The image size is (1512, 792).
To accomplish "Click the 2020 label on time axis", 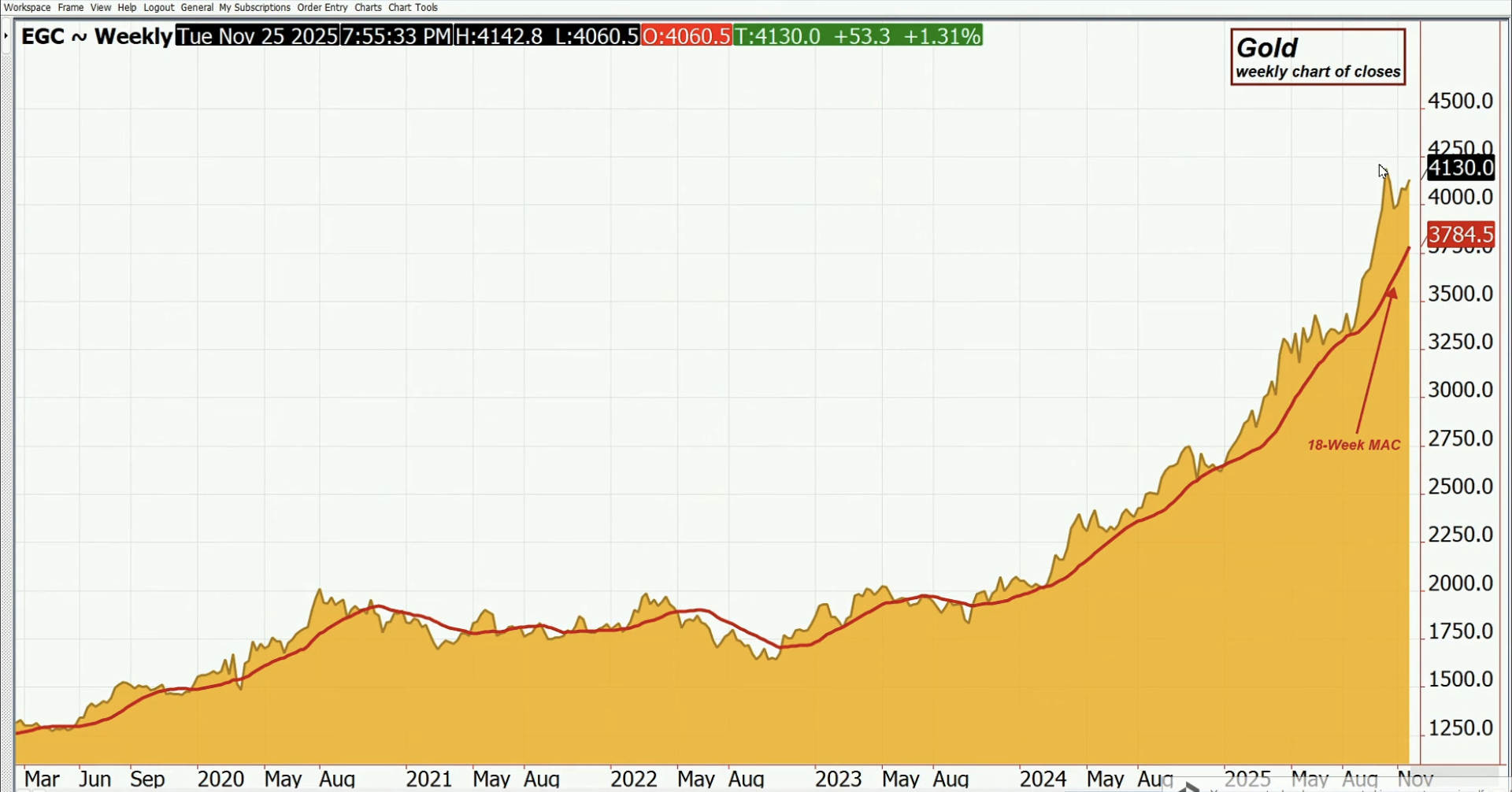I will 220,779.
